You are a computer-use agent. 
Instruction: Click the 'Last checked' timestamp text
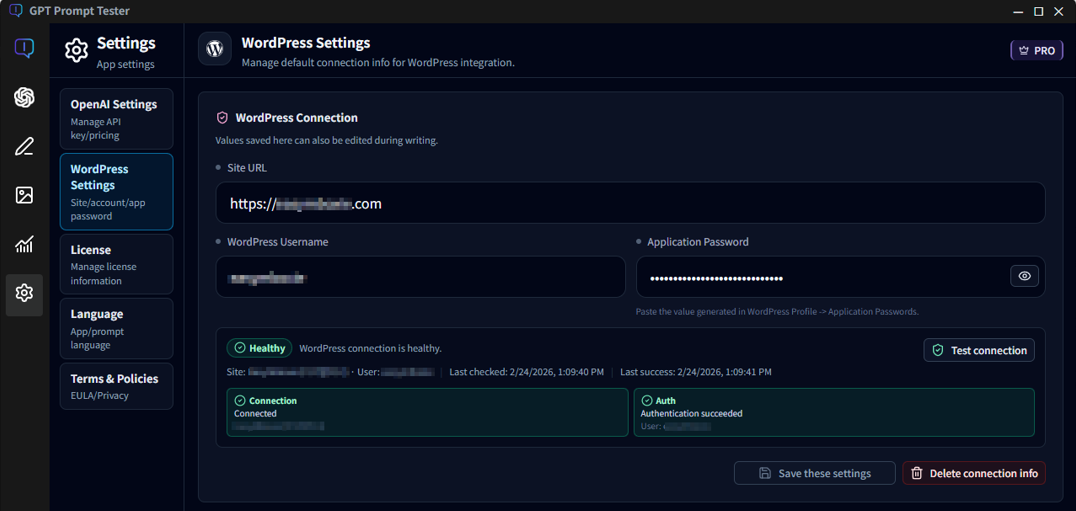coord(526,372)
